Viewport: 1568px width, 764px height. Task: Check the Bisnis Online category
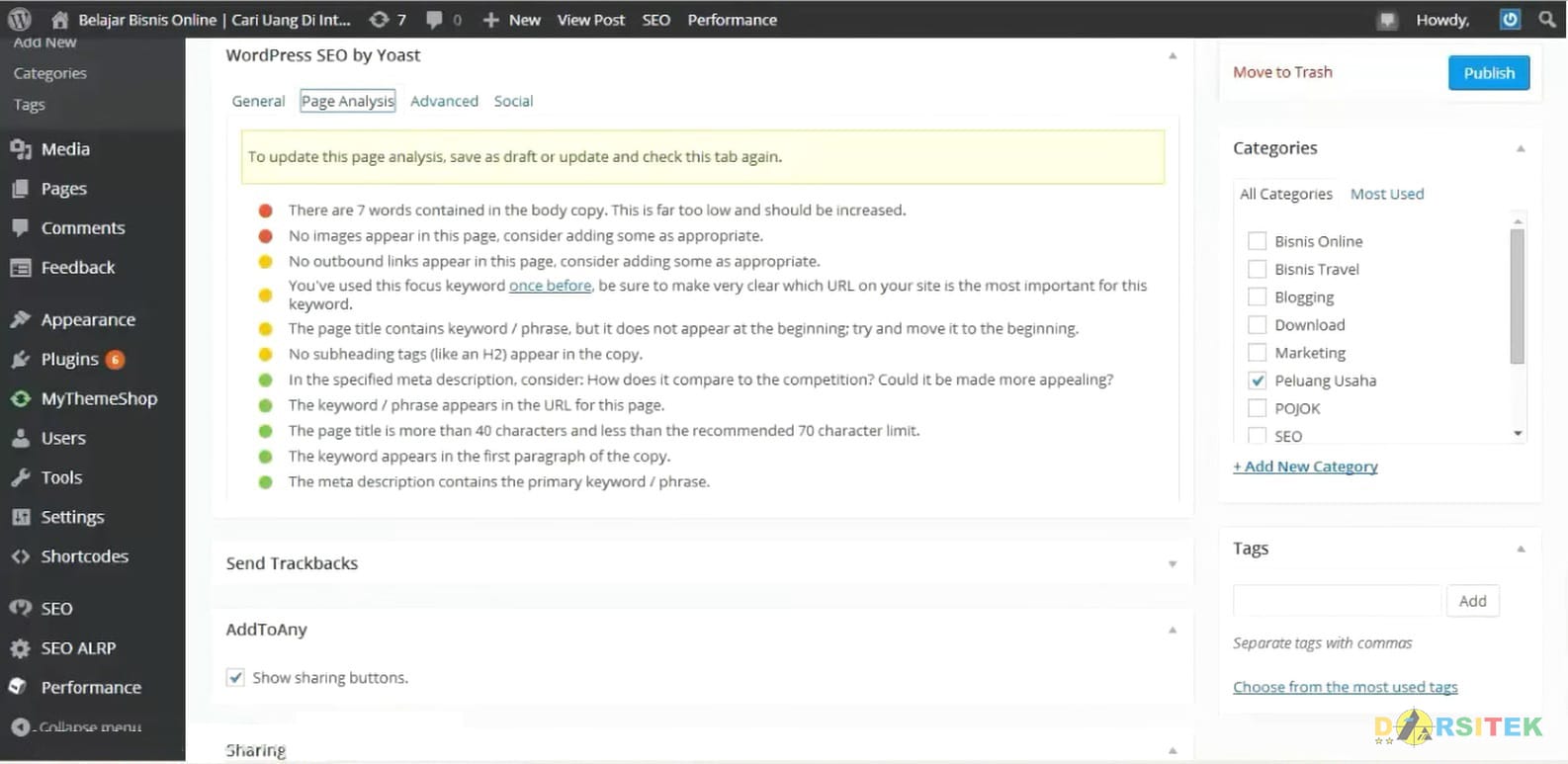1257,241
